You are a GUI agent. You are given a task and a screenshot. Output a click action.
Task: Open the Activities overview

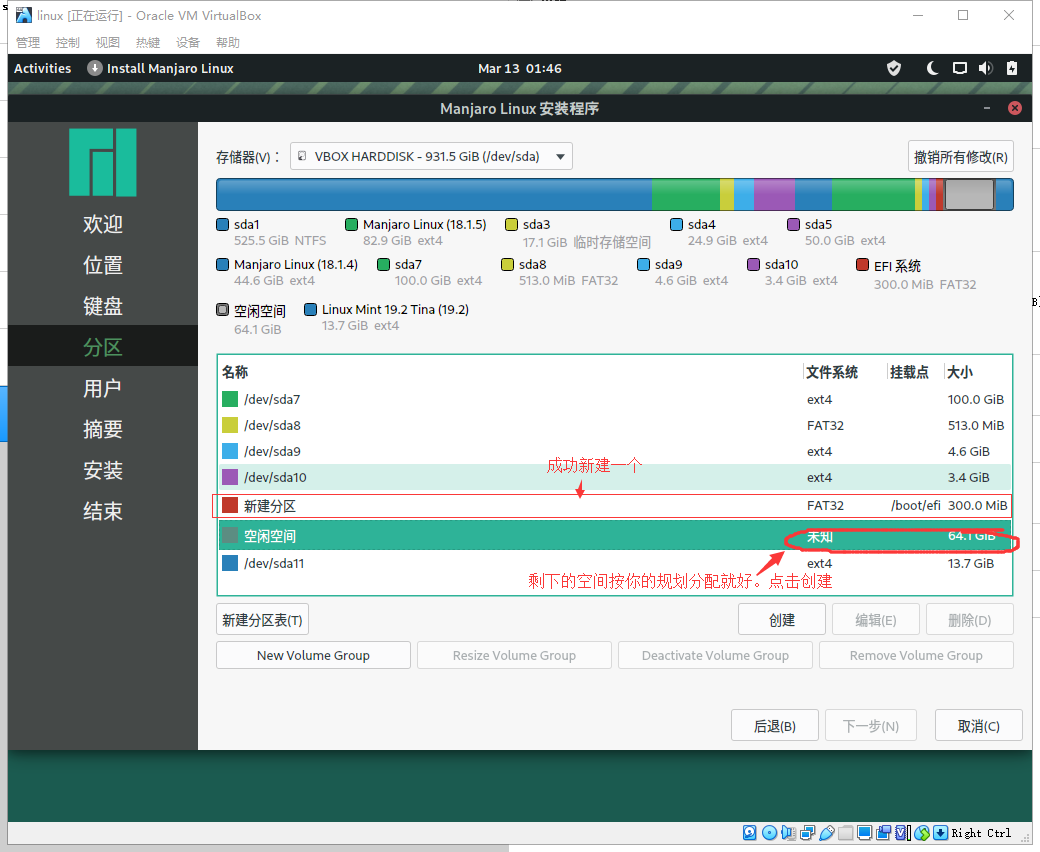point(42,68)
